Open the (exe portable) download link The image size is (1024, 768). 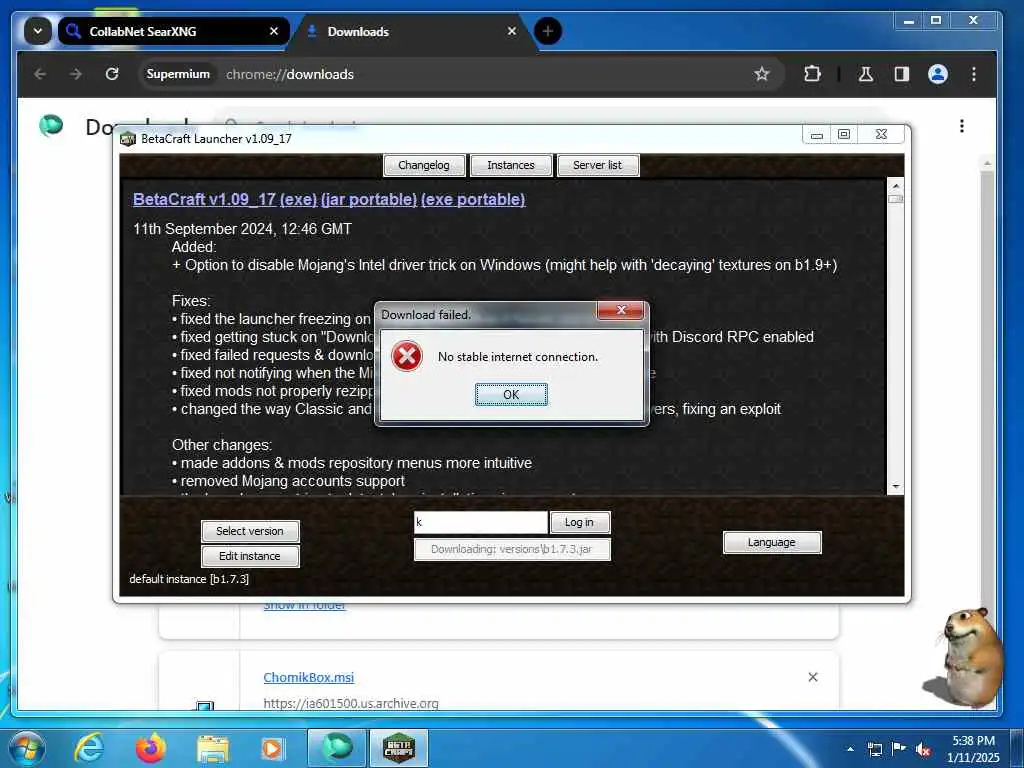(473, 199)
